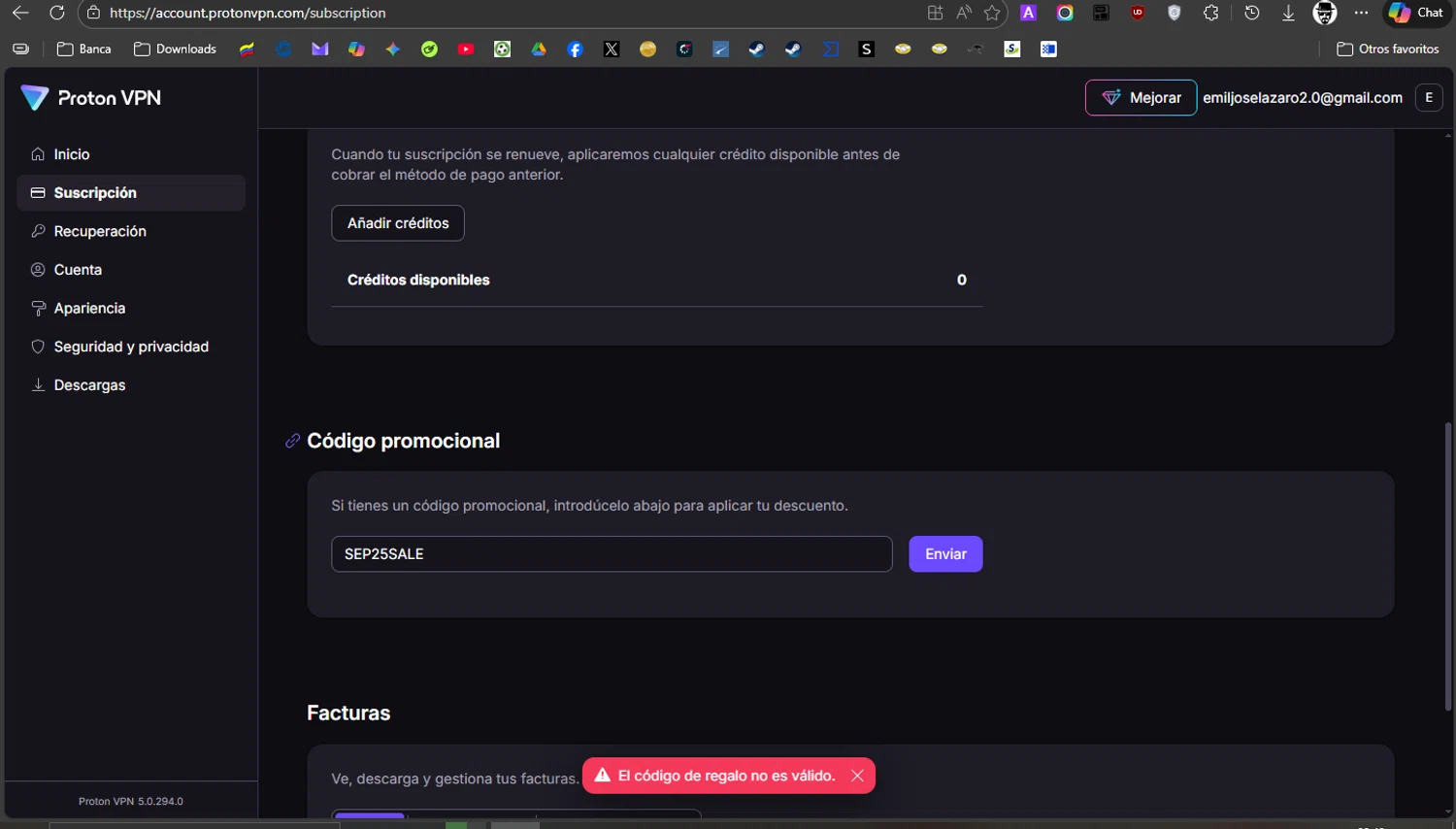The image size is (1456, 829).
Task: Open the Google Drive bookmark
Action: 539,49
